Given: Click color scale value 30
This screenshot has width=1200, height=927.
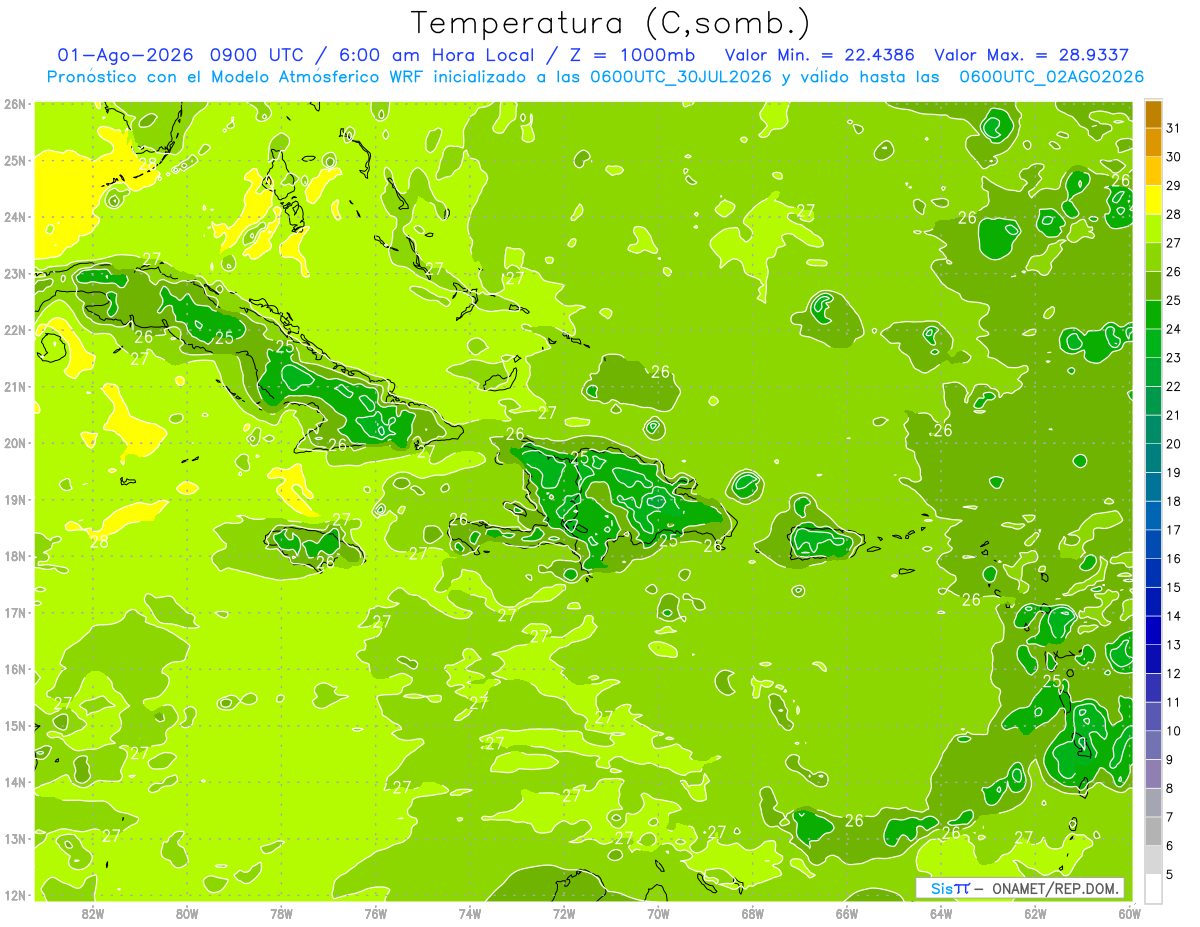Looking at the screenshot, I should point(1173,157).
